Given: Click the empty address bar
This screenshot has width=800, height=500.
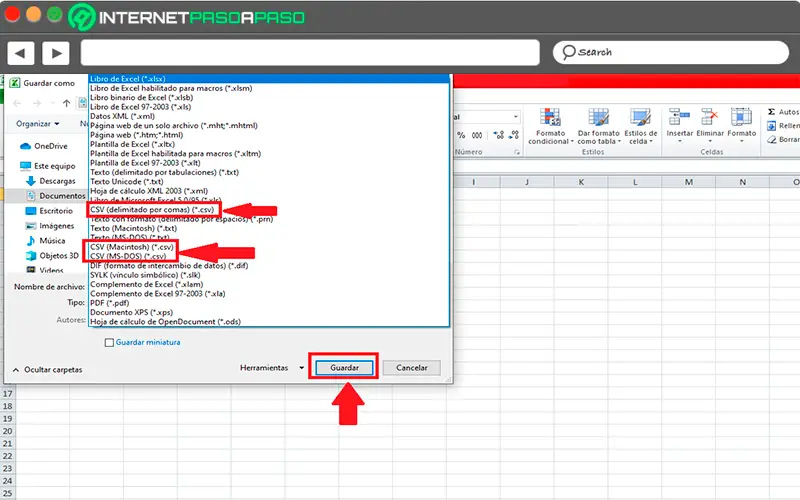Looking at the screenshot, I should pos(310,53).
